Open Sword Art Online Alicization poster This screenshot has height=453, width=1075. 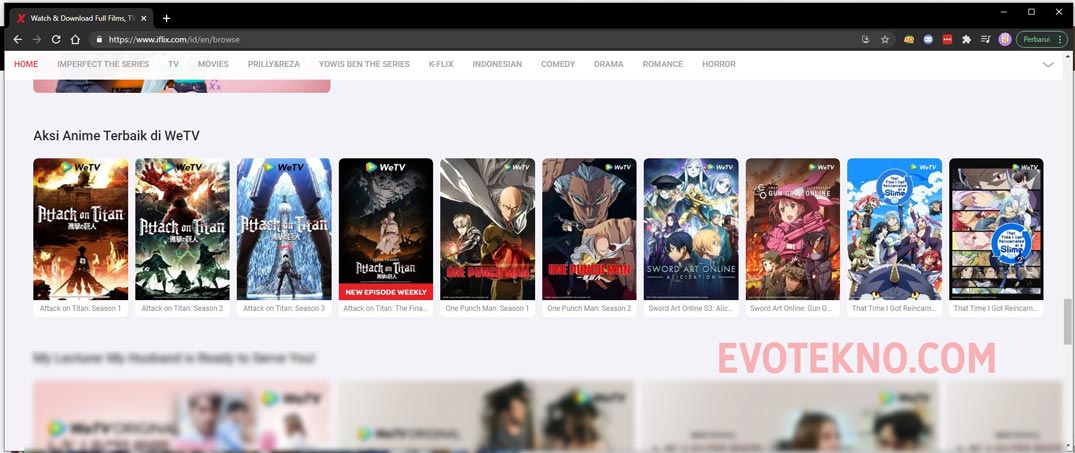(x=691, y=229)
